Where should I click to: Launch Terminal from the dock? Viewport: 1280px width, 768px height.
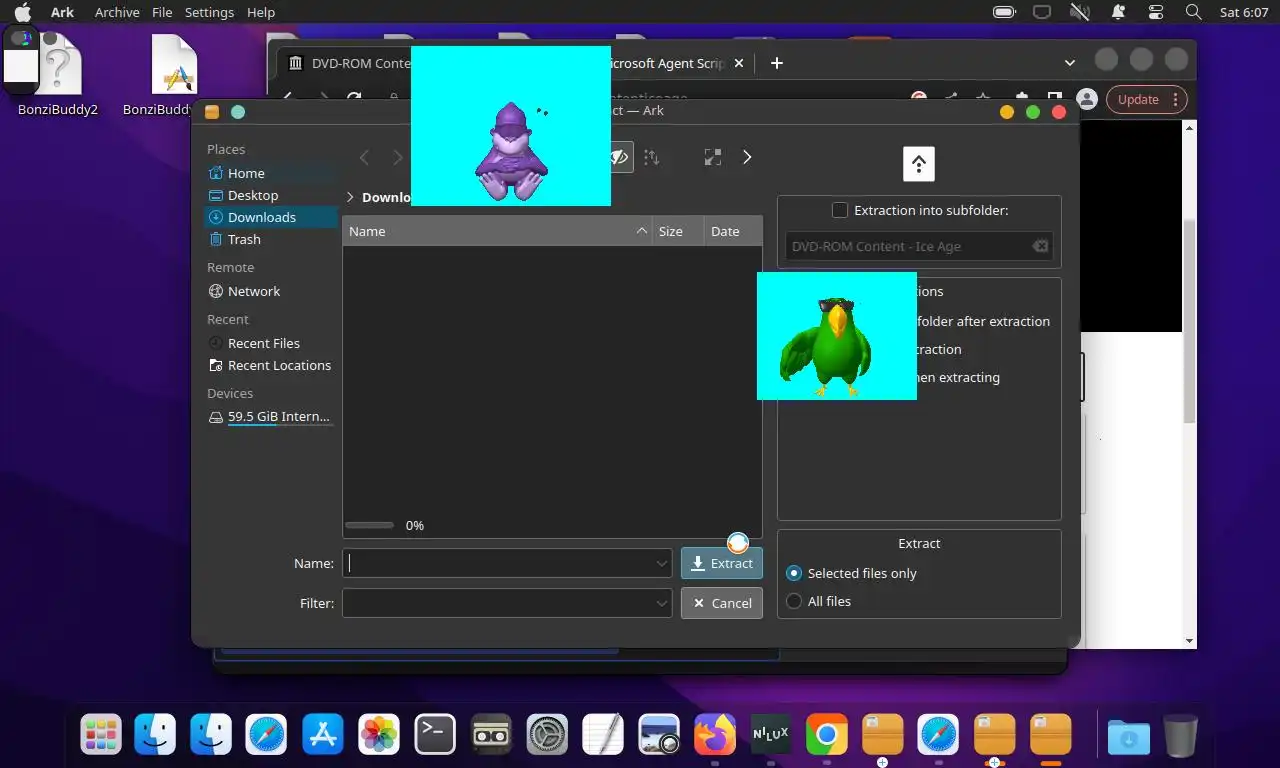pos(435,736)
